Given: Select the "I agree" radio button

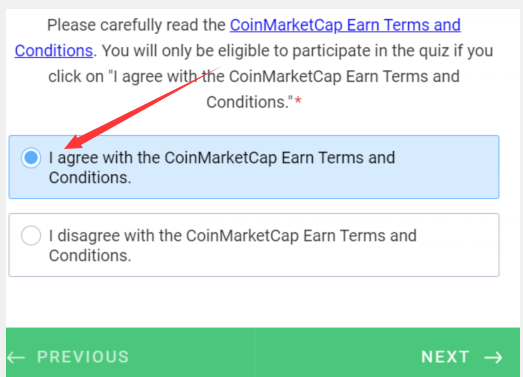Looking at the screenshot, I should (31, 157).
